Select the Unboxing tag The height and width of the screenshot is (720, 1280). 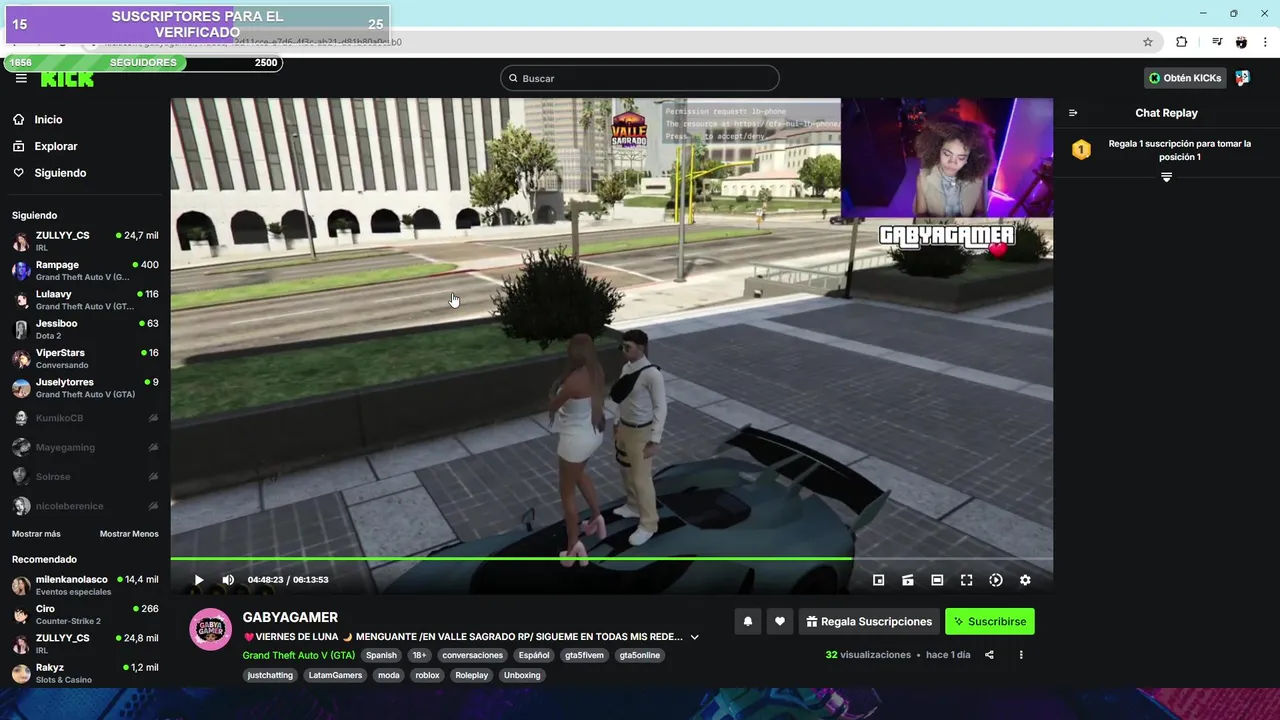tap(522, 675)
